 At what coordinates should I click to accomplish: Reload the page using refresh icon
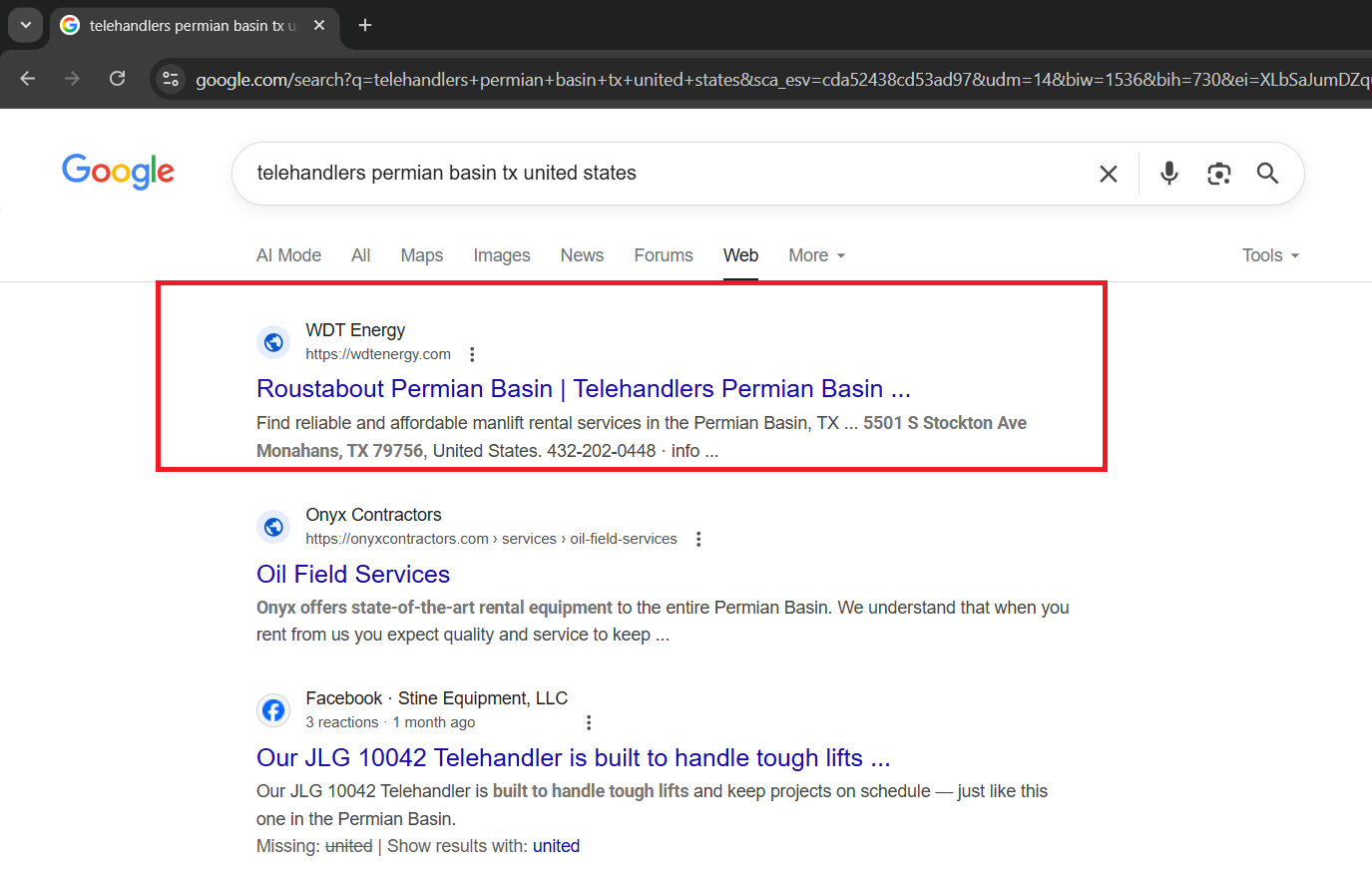coord(118,79)
